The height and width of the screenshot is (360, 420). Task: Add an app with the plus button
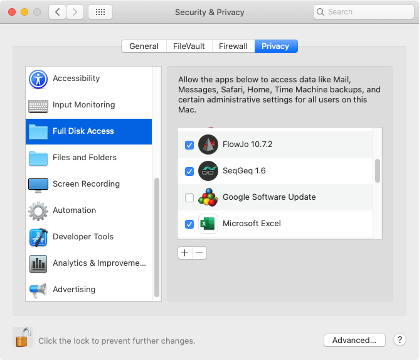coord(185,253)
